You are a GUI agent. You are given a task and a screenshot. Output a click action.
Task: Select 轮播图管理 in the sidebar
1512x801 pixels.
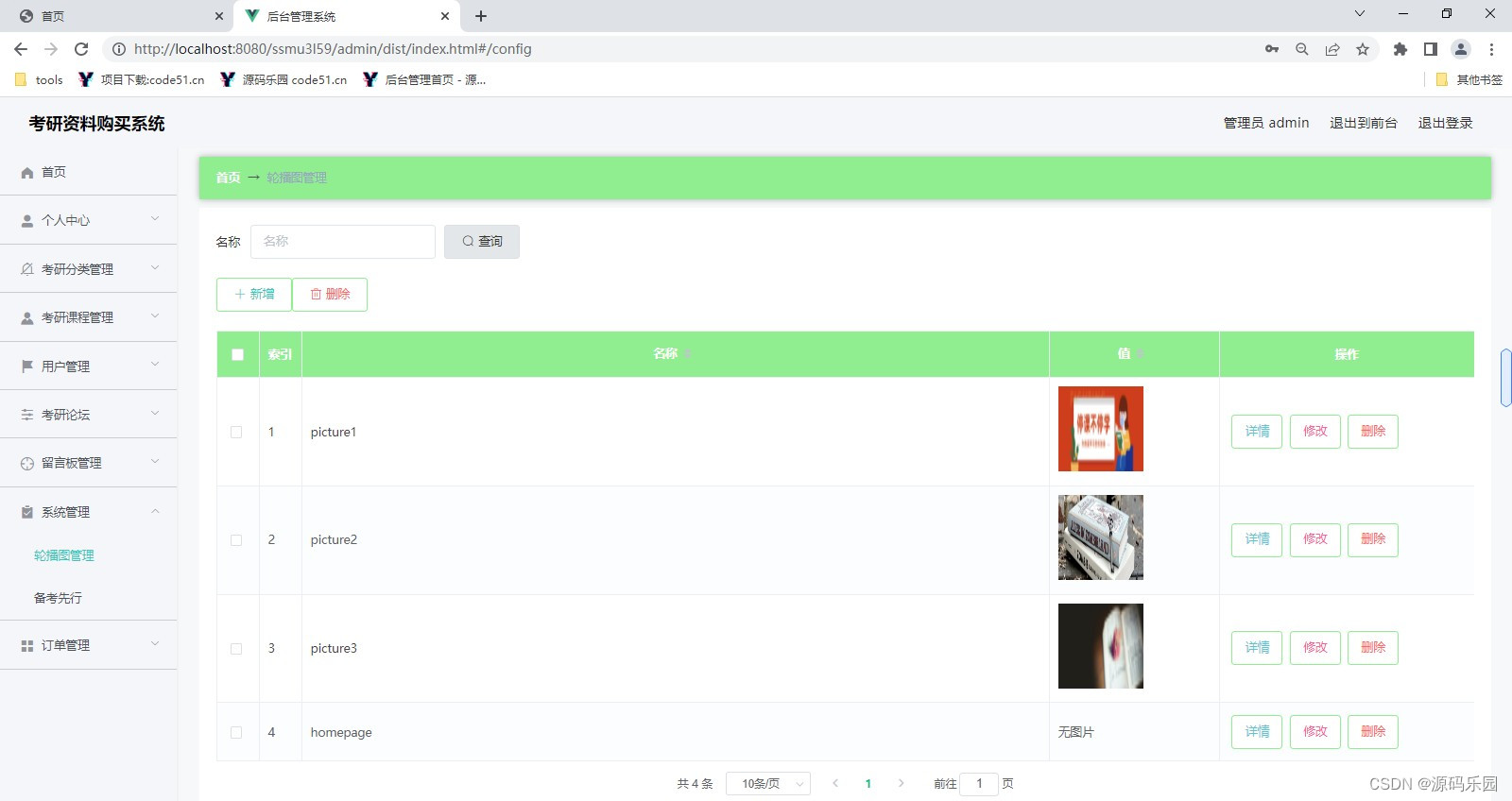click(x=64, y=555)
